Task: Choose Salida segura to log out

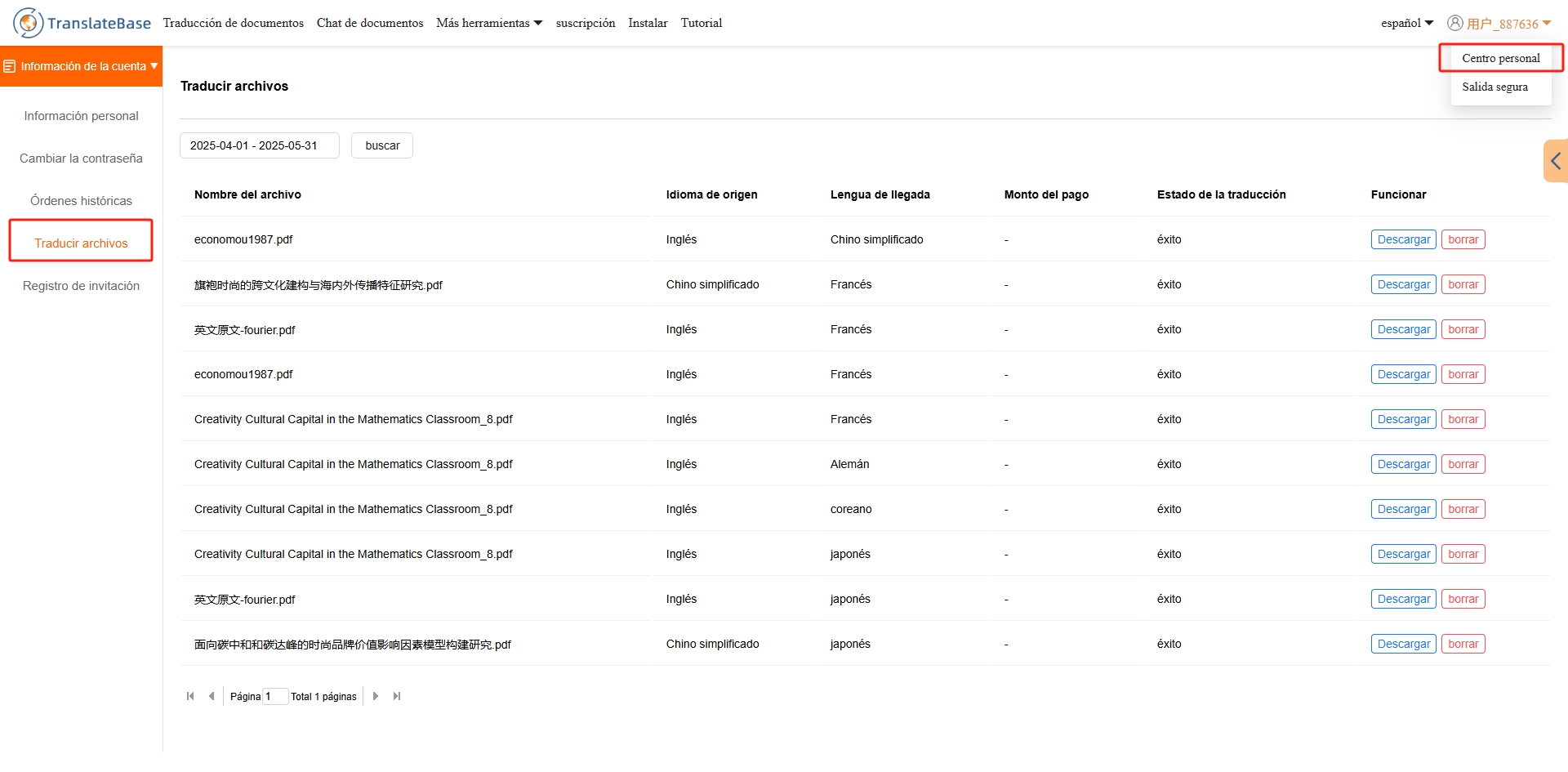Action: 1494,87
